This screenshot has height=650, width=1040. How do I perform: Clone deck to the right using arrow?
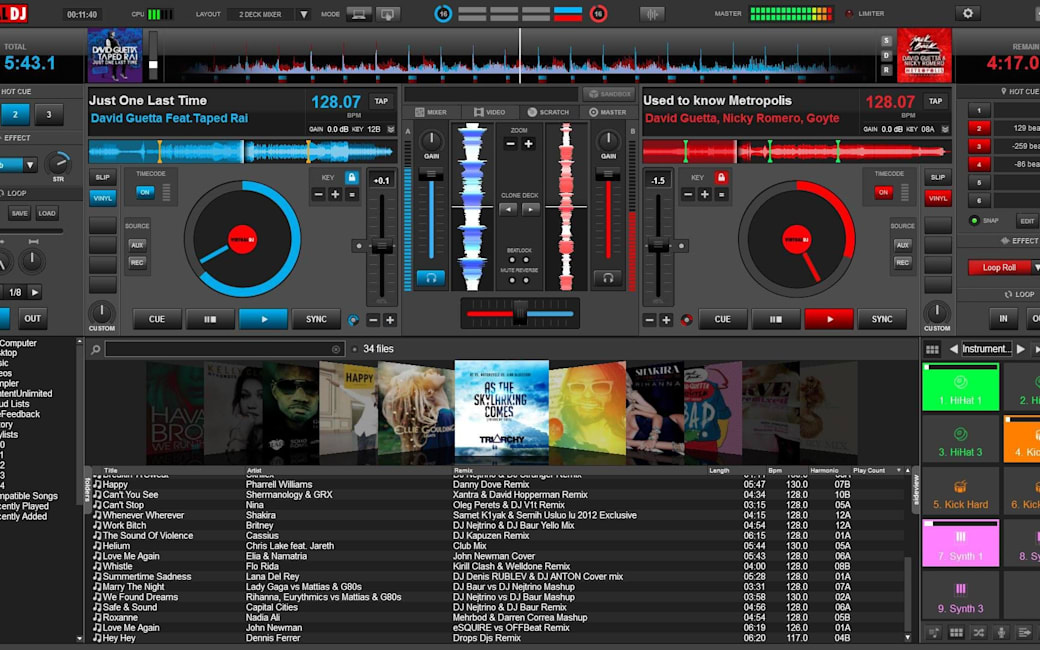pyautogui.click(x=531, y=210)
